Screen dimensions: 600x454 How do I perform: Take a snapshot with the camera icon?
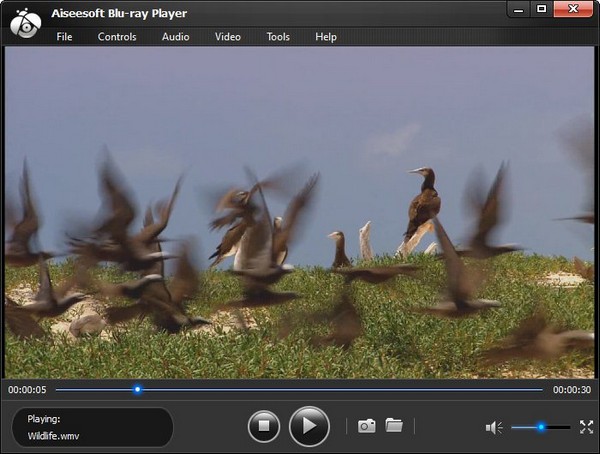[367, 426]
